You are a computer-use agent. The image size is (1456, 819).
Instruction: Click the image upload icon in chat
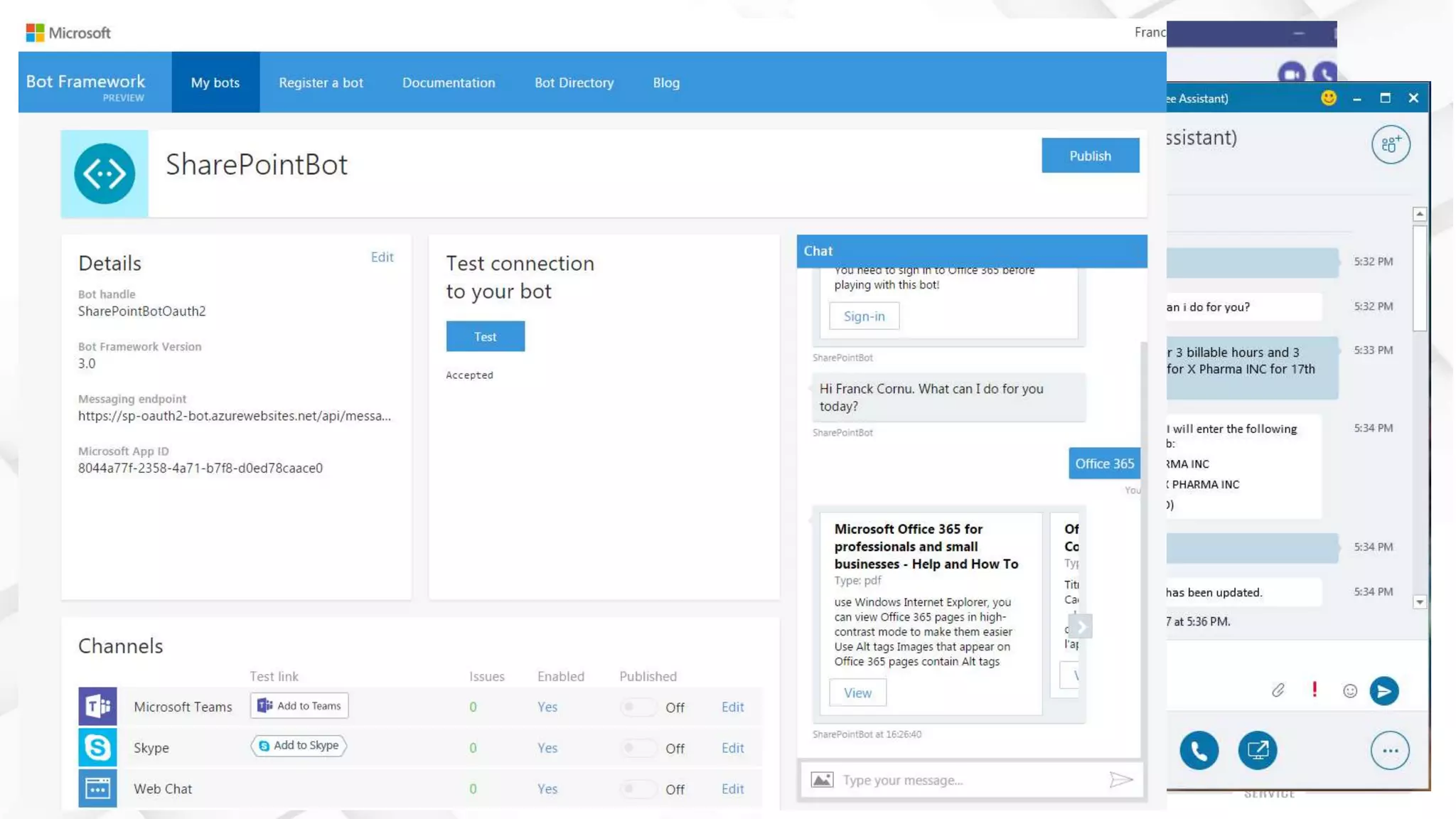pyautogui.click(x=822, y=780)
